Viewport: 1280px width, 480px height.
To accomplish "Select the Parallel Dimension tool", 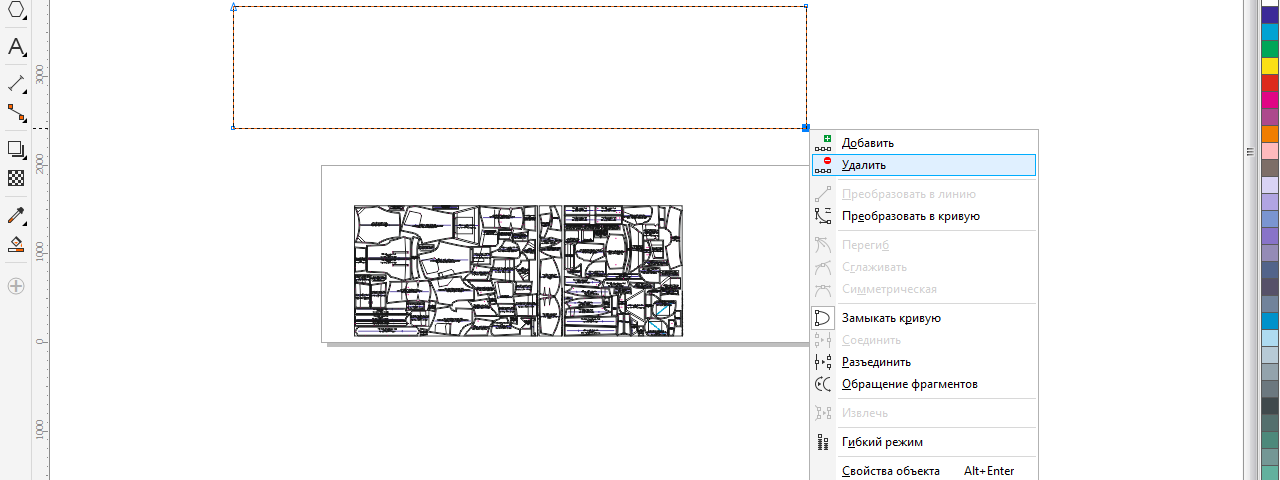I will [16, 83].
